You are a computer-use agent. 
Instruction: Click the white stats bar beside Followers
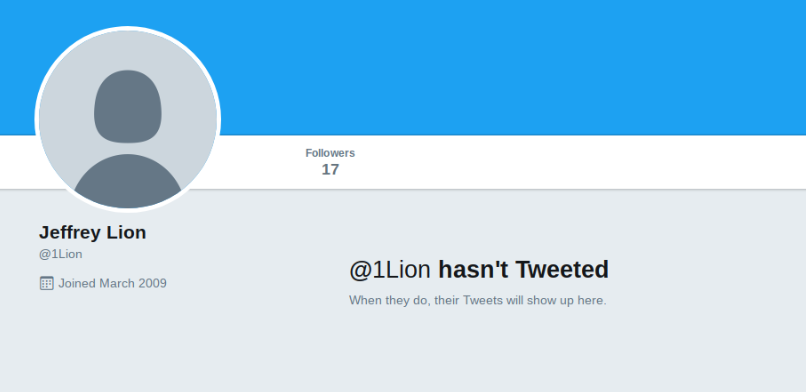coord(565,162)
